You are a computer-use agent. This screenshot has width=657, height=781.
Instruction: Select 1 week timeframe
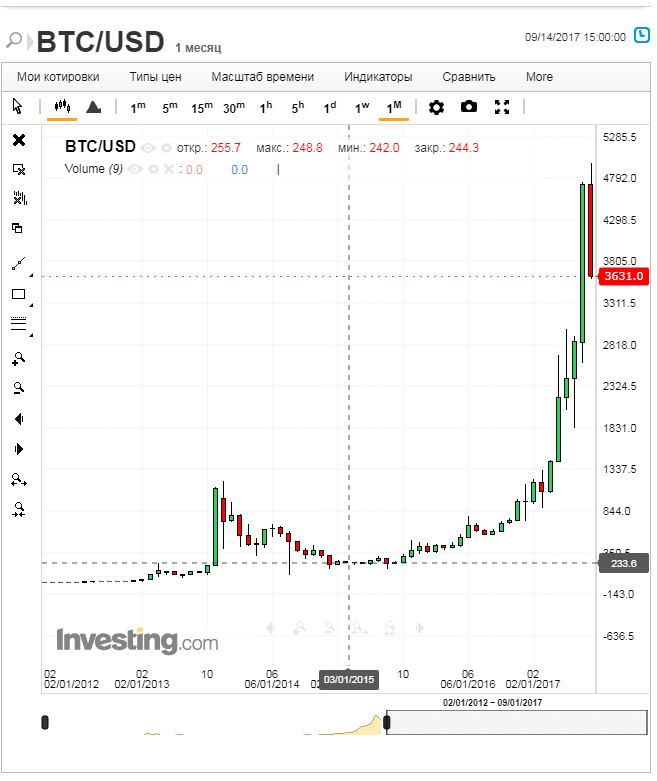coord(362,107)
